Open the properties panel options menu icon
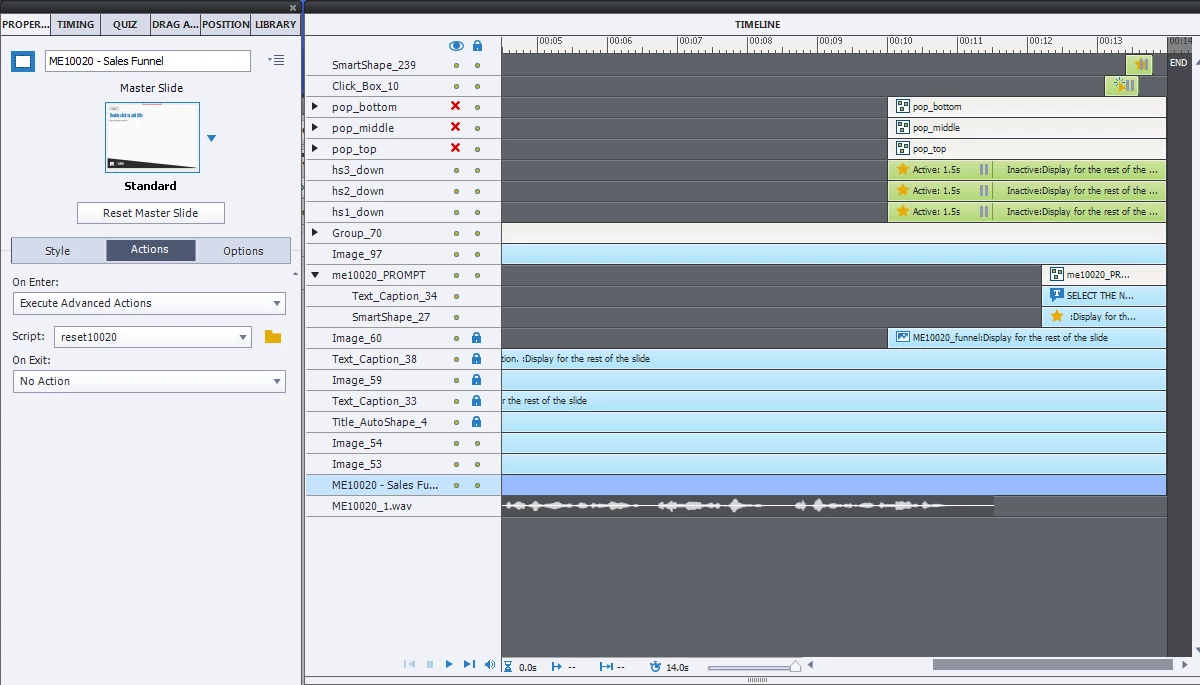Viewport: 1200px width, 685px height. coord(277,61)
